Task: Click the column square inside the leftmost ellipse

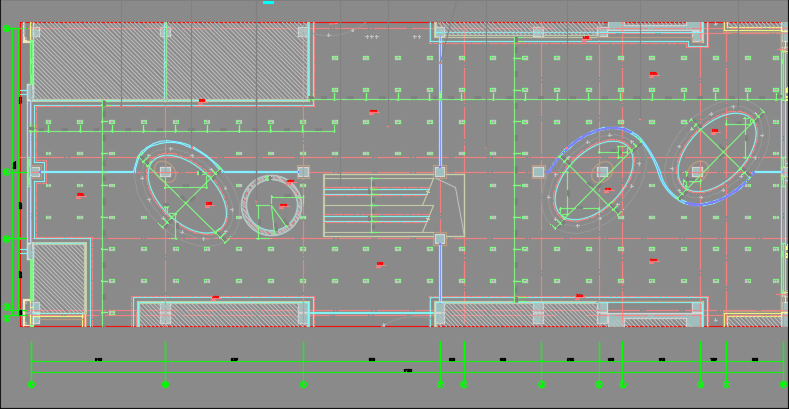Action: click(x=166, y=172)
